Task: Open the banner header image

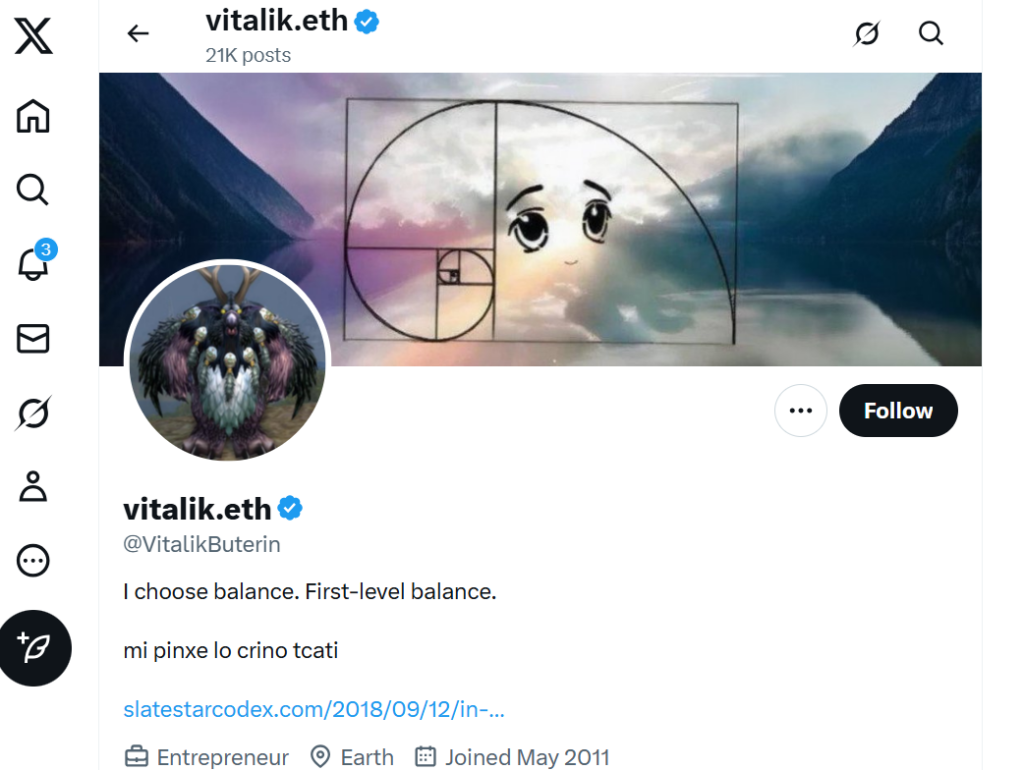Action: click(x=540, y=219)
